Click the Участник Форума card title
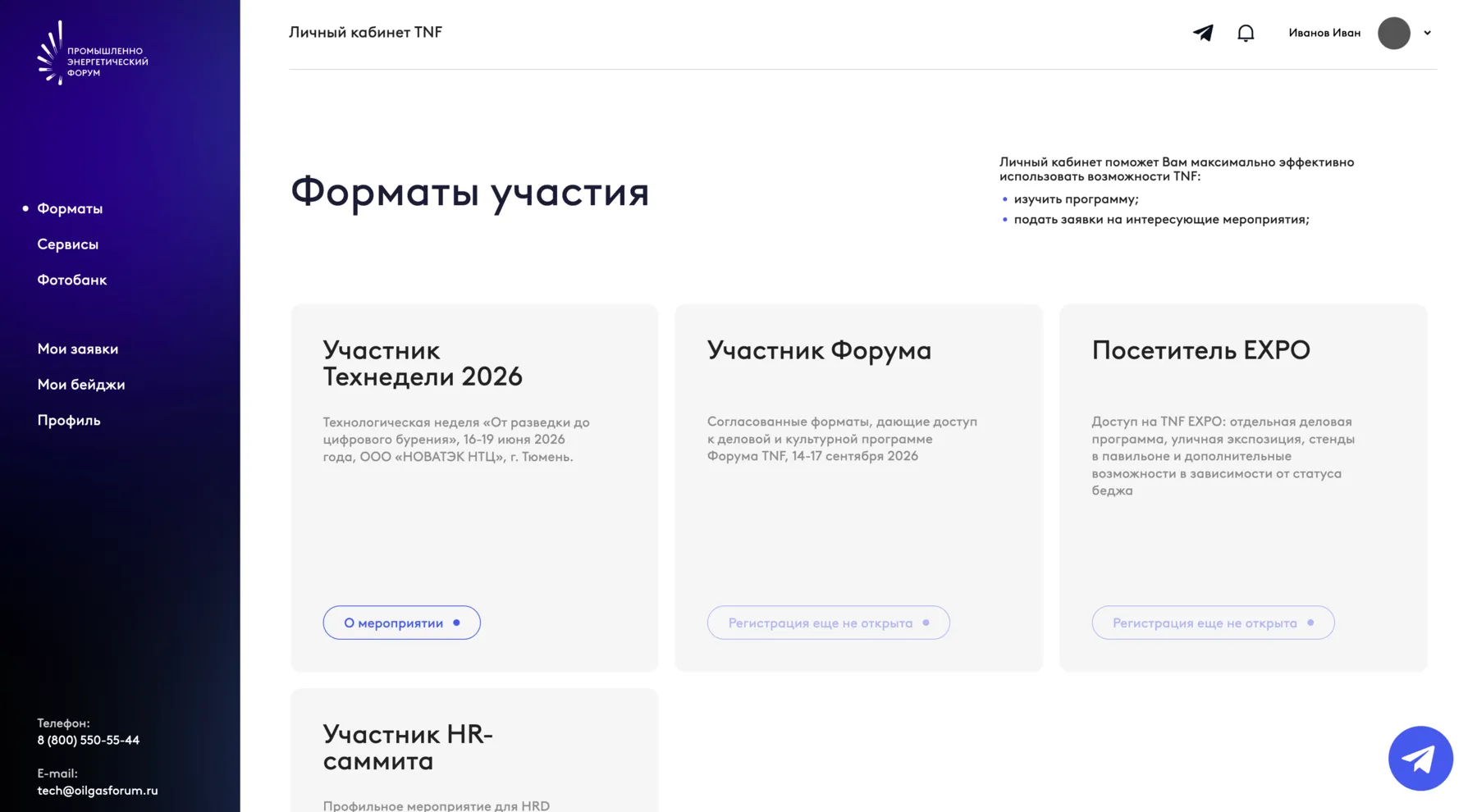1477x812 pixels. pyautogui.click(x=819, y=350)
